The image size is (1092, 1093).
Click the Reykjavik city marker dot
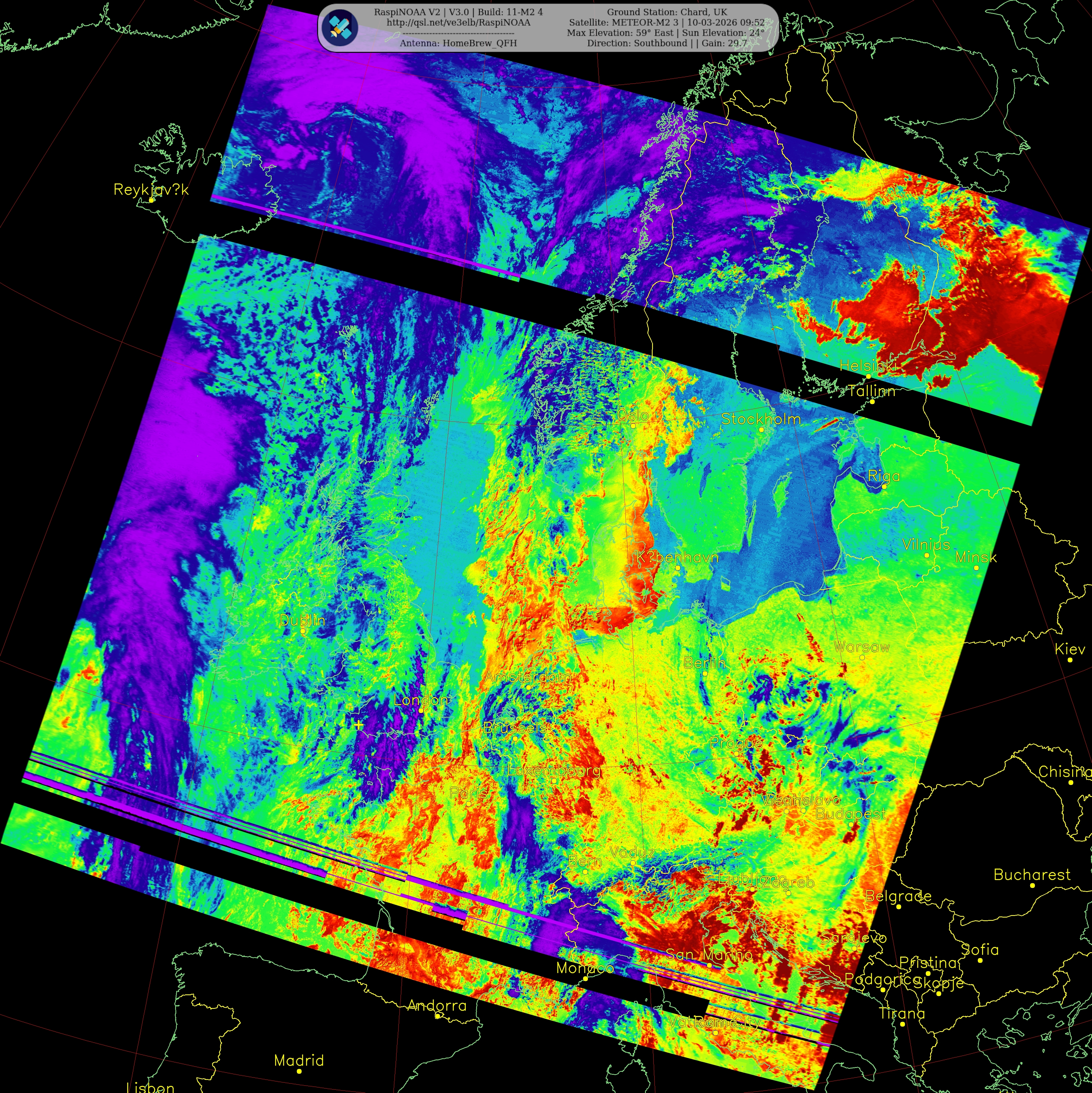(151, 200)
